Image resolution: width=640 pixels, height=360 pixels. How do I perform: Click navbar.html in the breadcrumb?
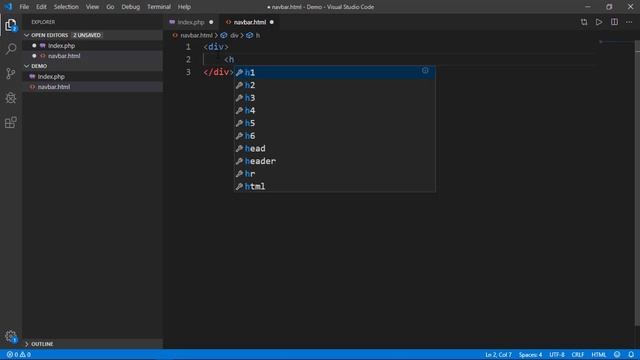click(x=193, y=36)
